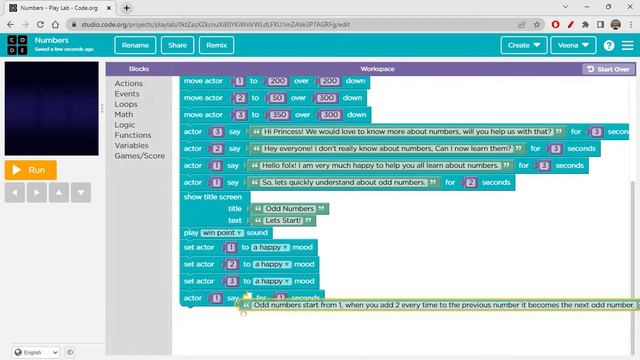640x360 pixels.
Task: Click 'Hi Princess!' say text block
Action: pos(407,132)
